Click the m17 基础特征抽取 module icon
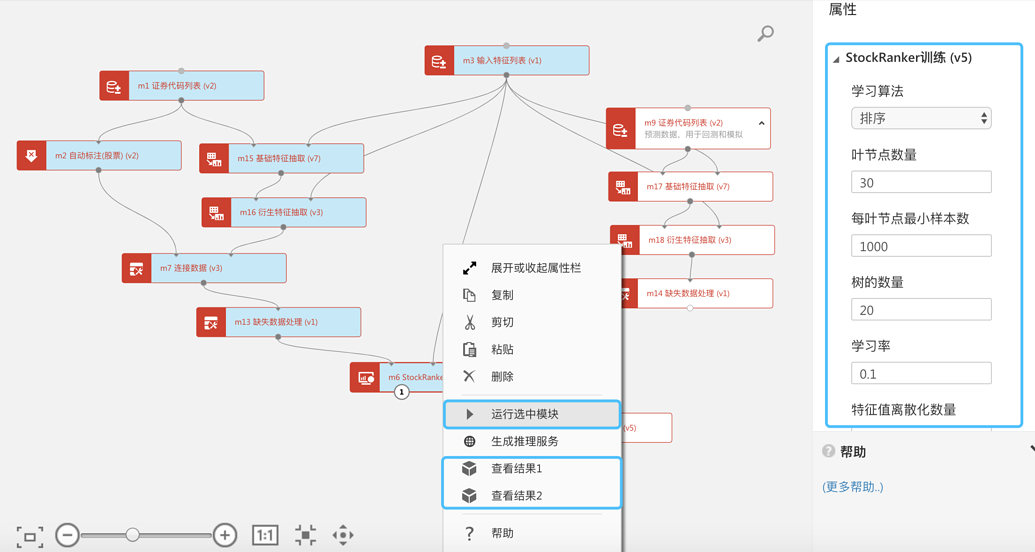Screen dimensions: 1035x552 pyautogui.click(x=622, y=187)
